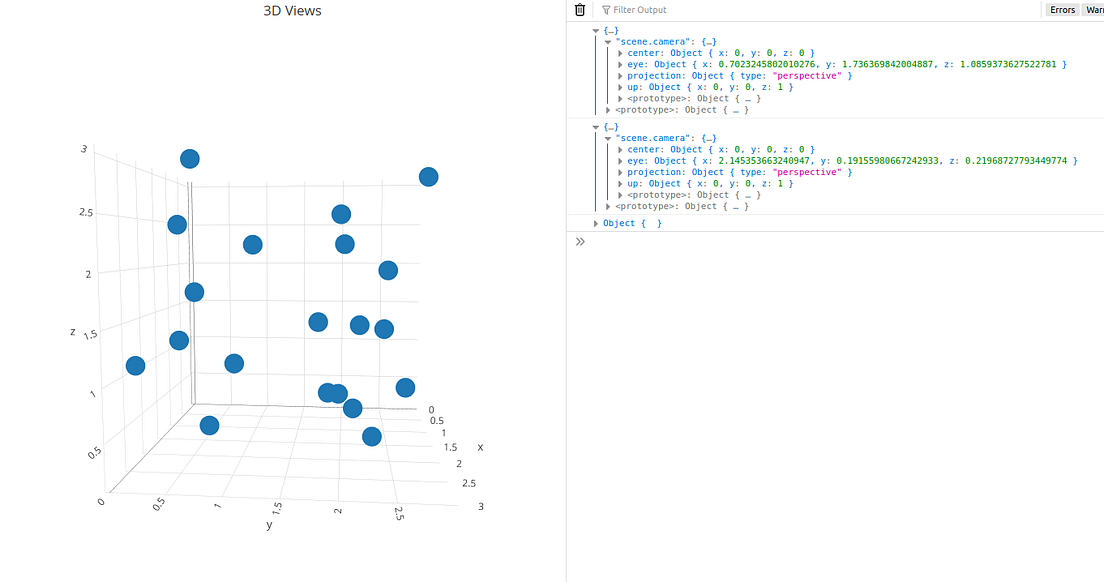This screenshot has height=582, width=1104.
Task: Collapse the second logged {…} object
Action: pyautogui.click(x=597, y=126)
